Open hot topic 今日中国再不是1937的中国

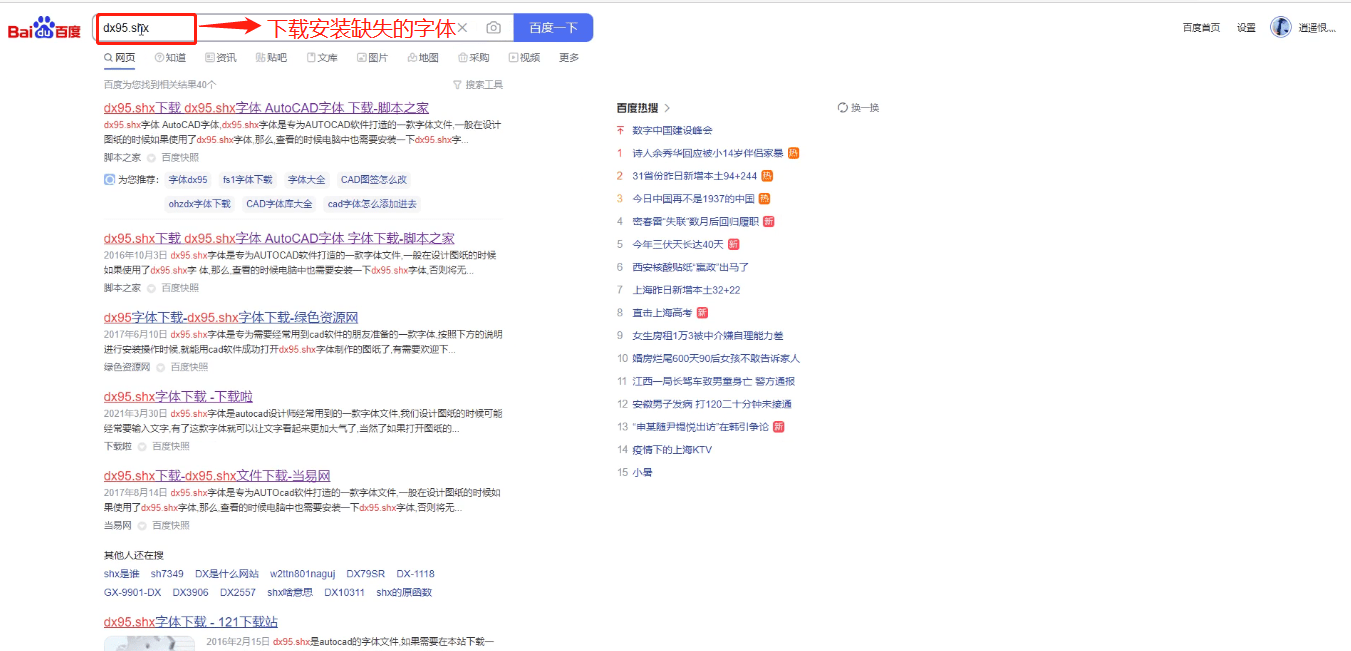point(694,199)
